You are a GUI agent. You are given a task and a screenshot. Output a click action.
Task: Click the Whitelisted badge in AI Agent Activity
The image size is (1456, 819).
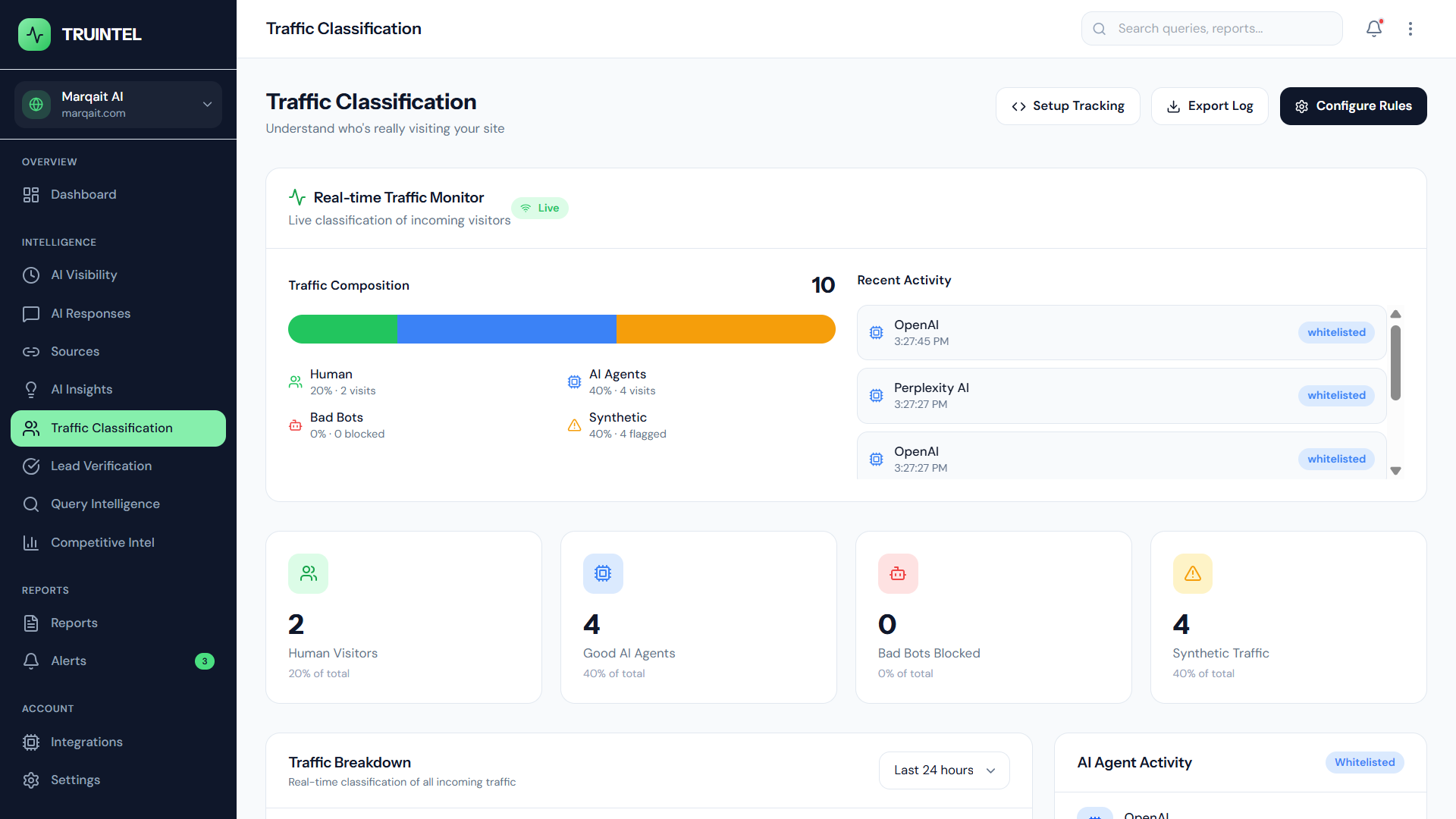click(1364, 762)
